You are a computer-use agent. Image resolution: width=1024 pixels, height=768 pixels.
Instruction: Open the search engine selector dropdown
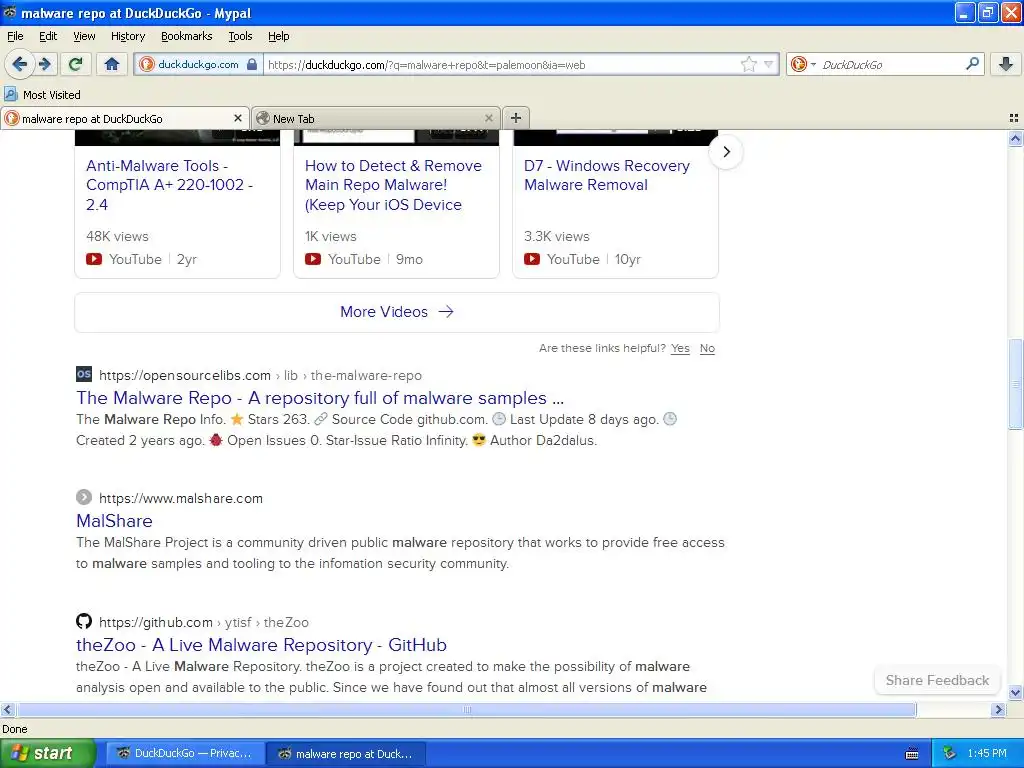(803, 64)
